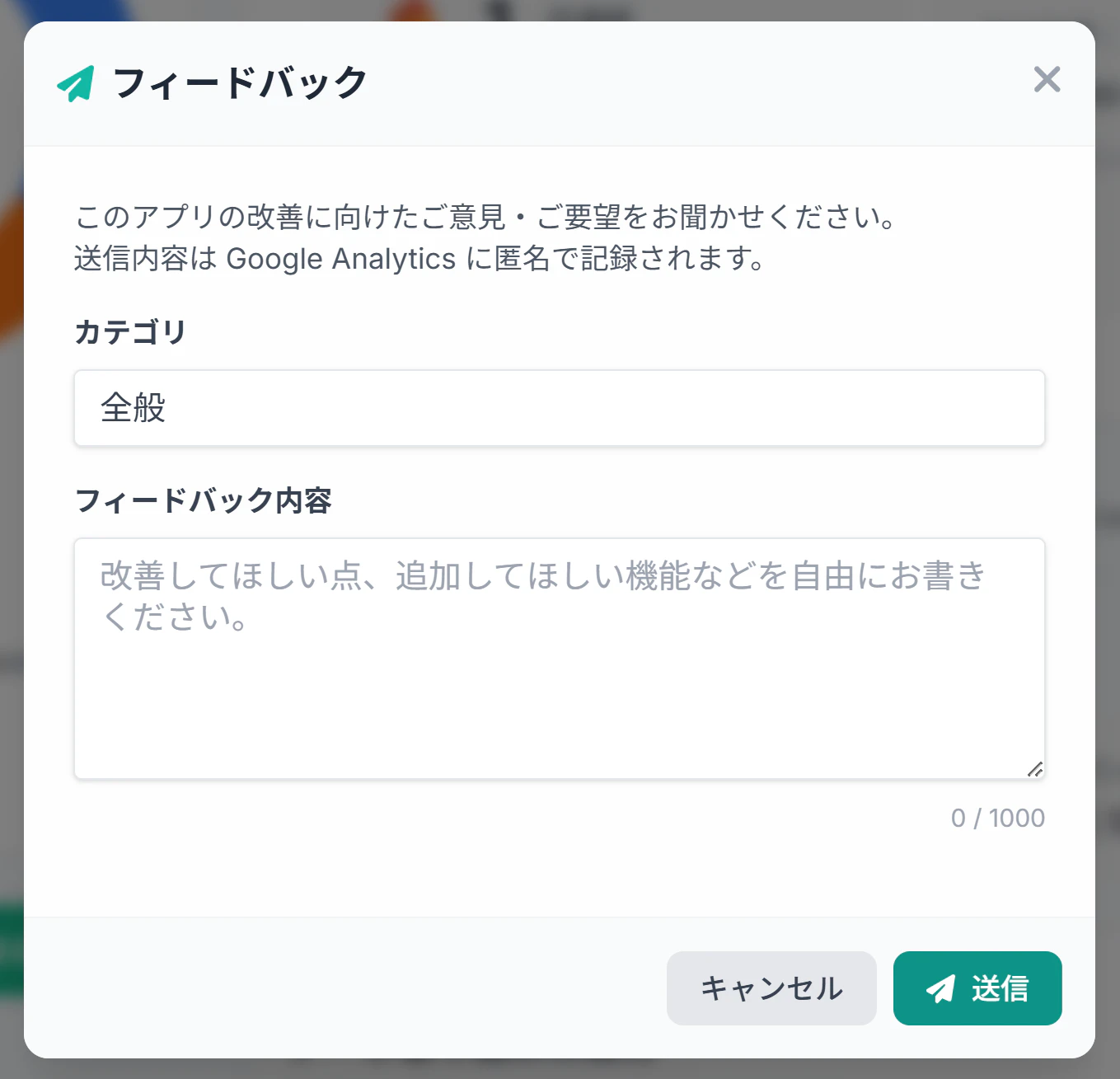The width and height of the screenshot is (1120, 1079).
Task: Click the フィードバック dialog title text
Action: (x=239, y=82)
